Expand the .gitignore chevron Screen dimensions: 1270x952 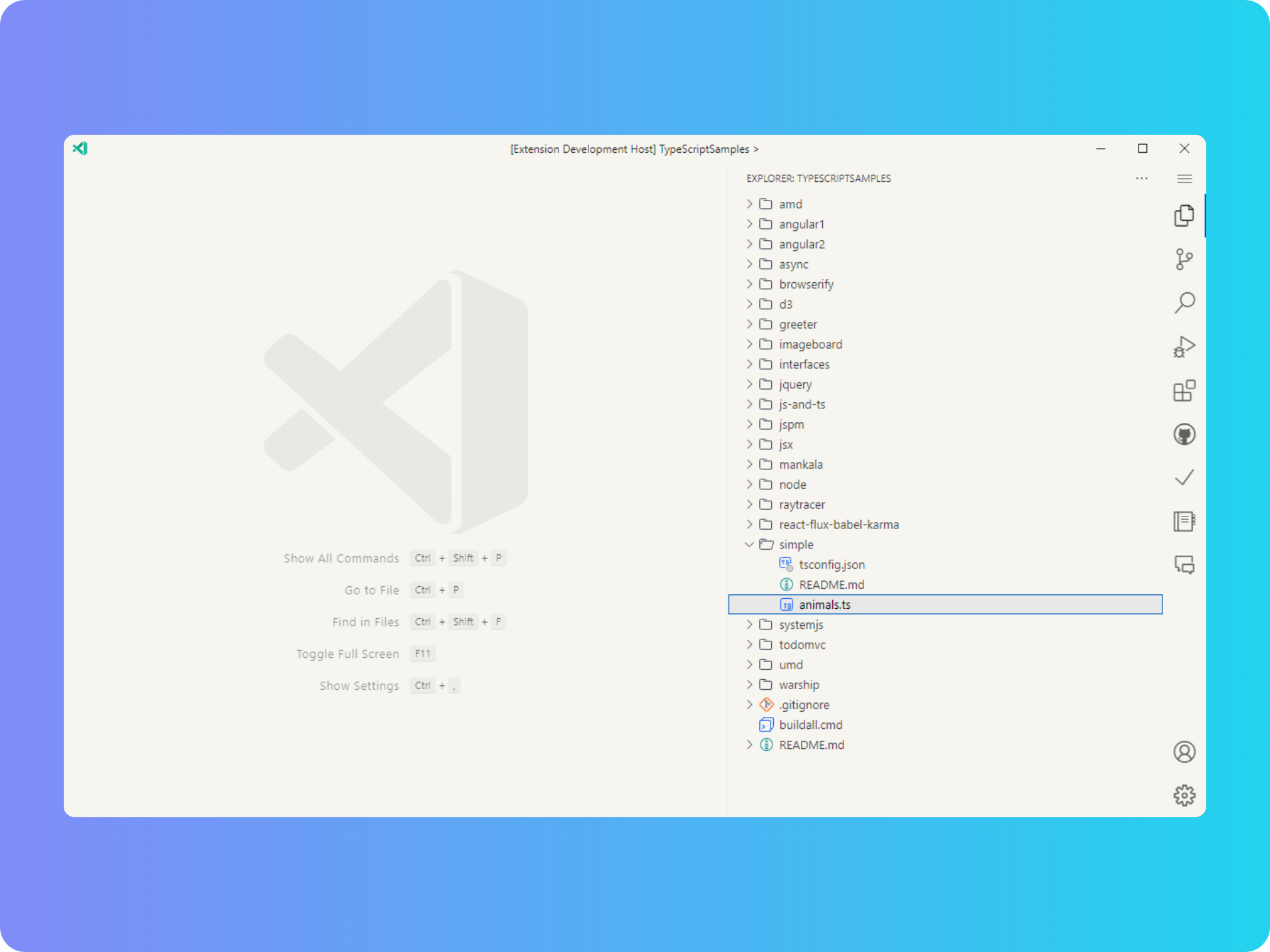[749, 704]
